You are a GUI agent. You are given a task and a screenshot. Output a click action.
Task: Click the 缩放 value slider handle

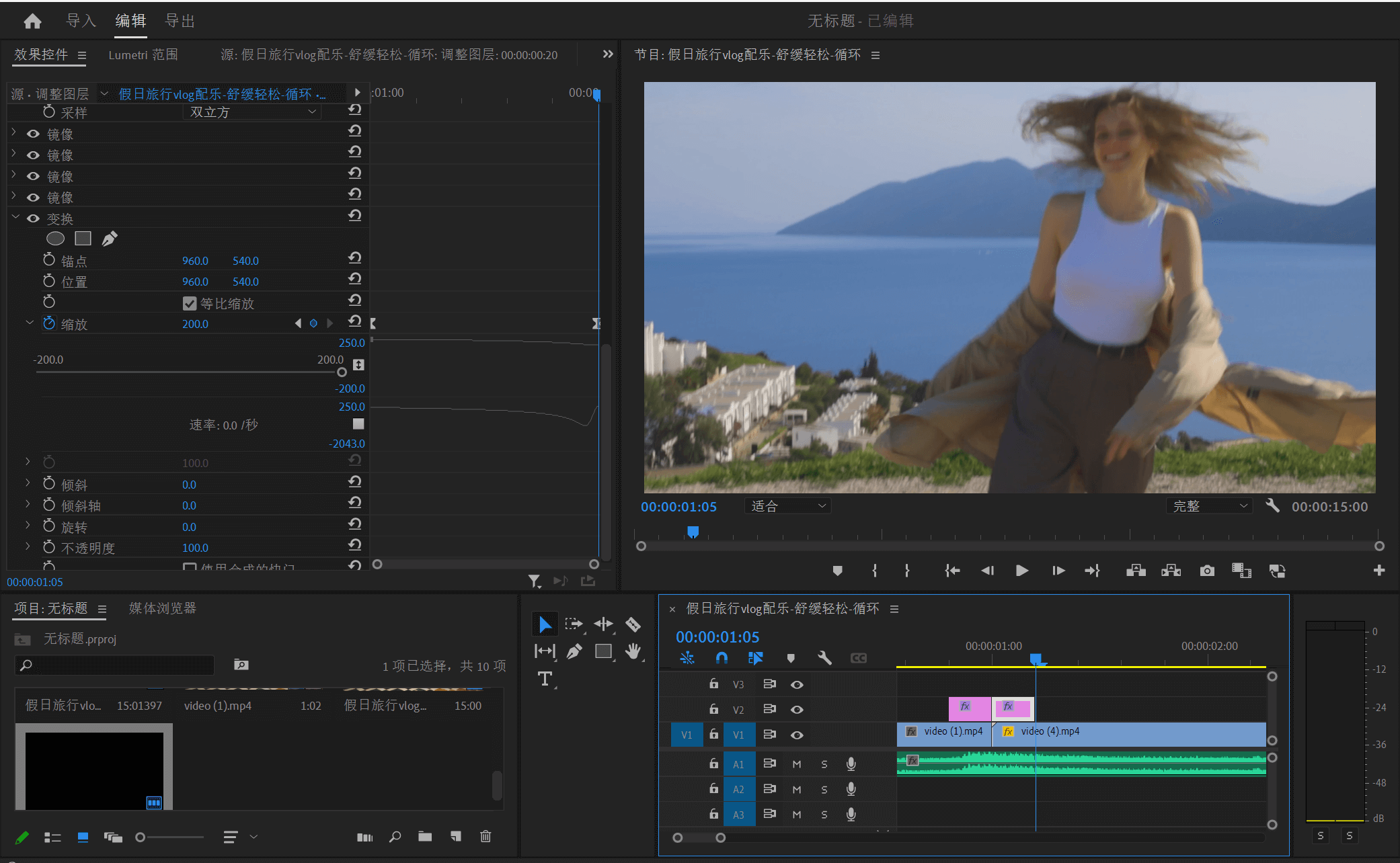coord(342,372)
